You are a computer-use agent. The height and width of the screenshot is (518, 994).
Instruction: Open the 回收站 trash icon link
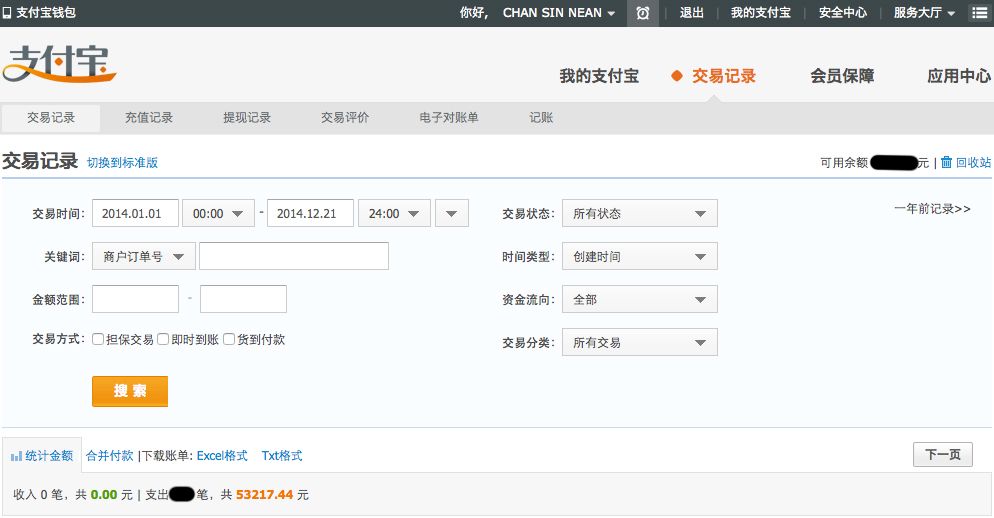947,162
